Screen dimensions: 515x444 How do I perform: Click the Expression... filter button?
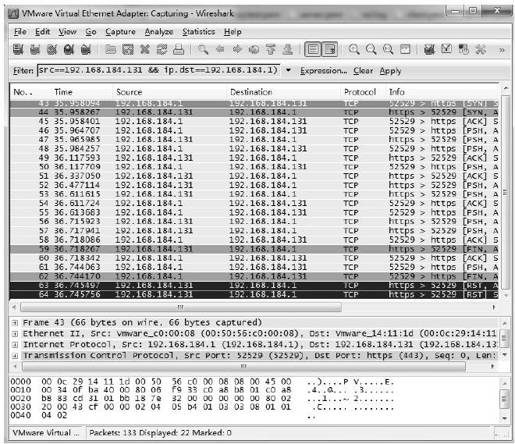point(323,71)
